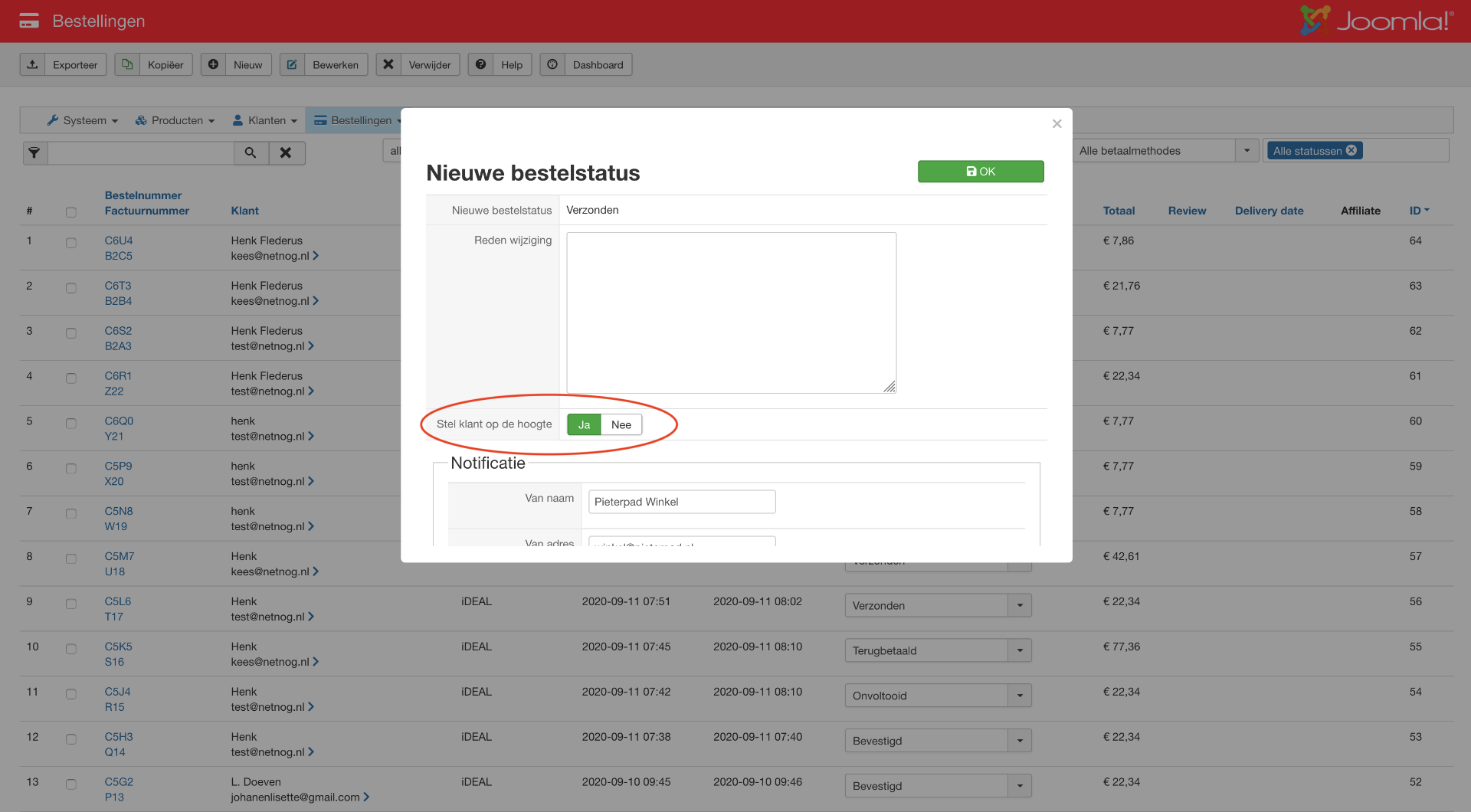
Task: Open customer arrow for order C6S2
Action: 311,345
